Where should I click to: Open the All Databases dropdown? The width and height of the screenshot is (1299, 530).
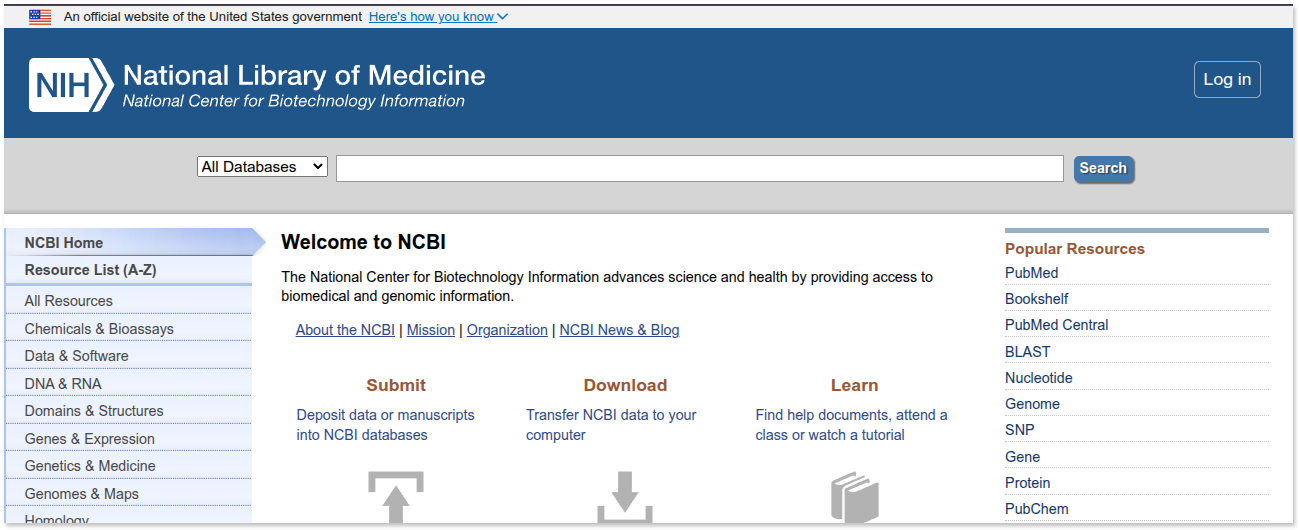(x=263, y=167)
